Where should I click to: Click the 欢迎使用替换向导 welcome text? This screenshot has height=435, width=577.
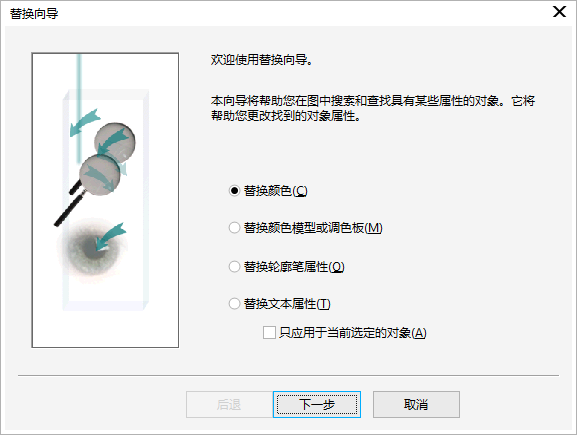tap(262, 59)
